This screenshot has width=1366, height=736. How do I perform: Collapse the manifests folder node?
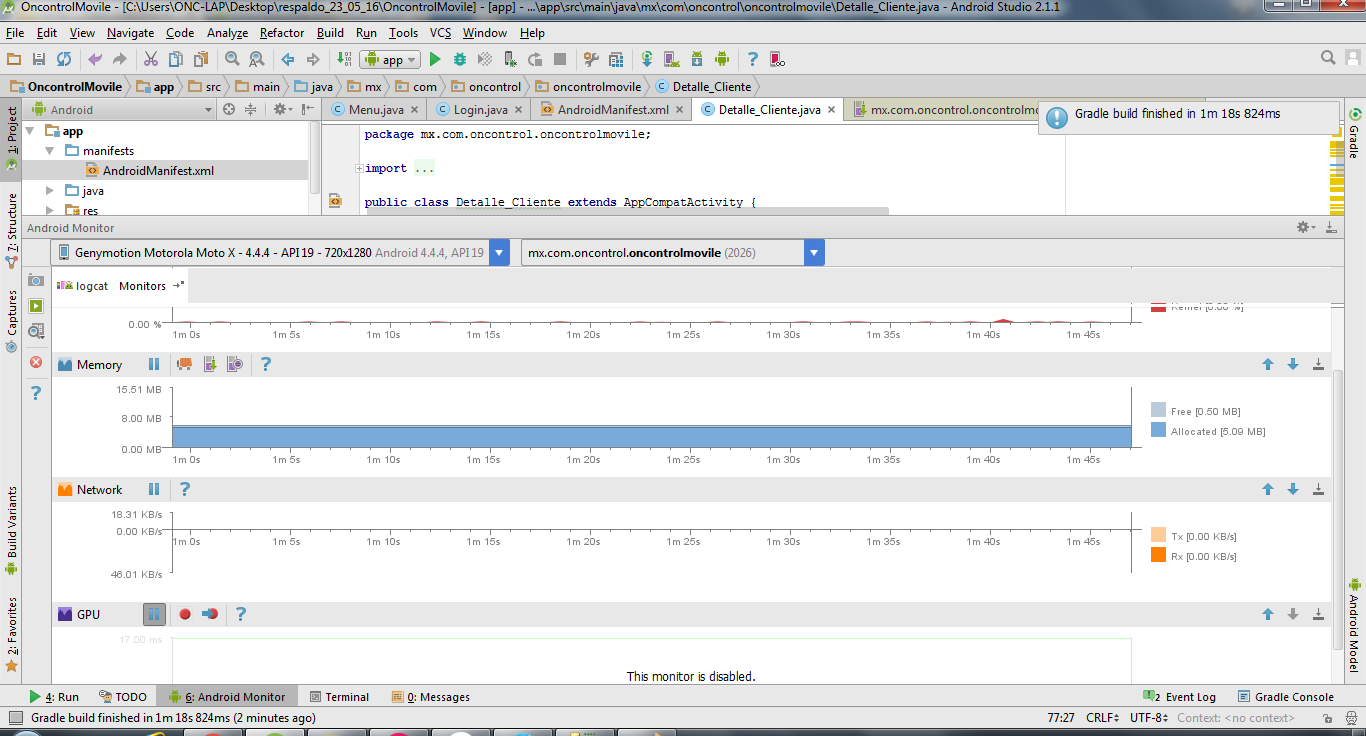pos(51,151)
